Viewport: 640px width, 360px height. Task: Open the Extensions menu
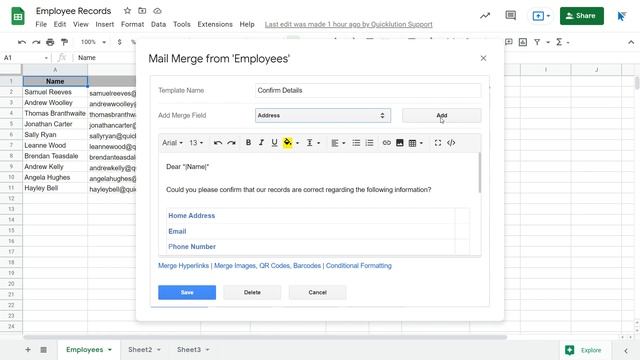(215, 24)
